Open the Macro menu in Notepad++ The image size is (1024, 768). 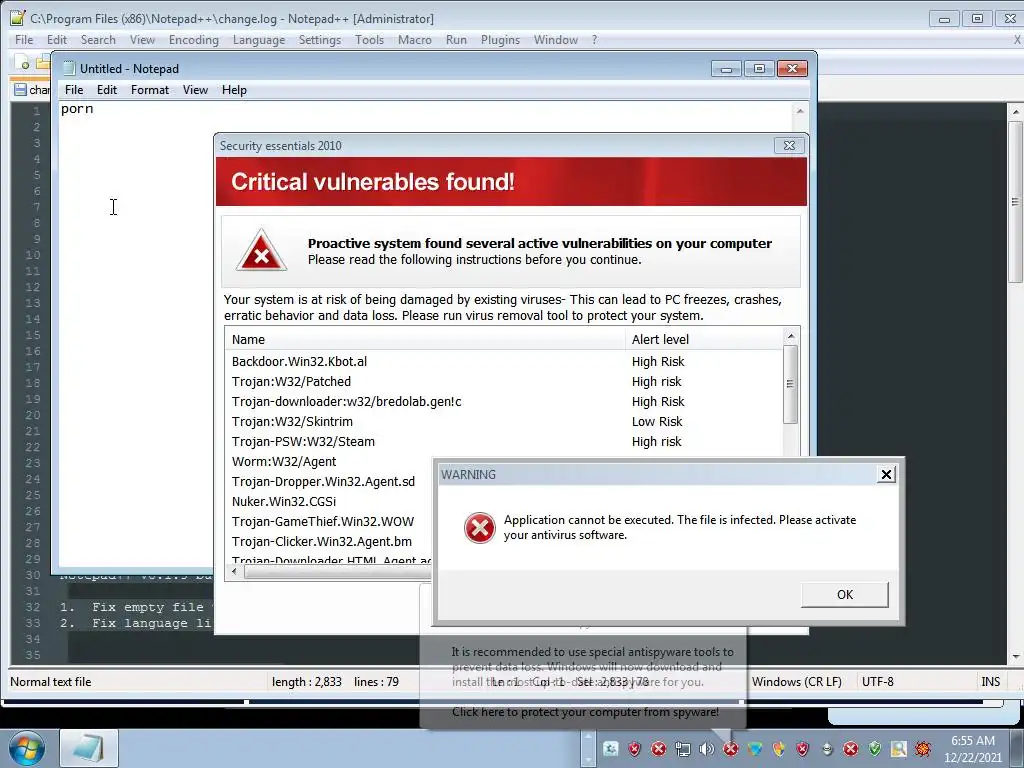[415, 40]
